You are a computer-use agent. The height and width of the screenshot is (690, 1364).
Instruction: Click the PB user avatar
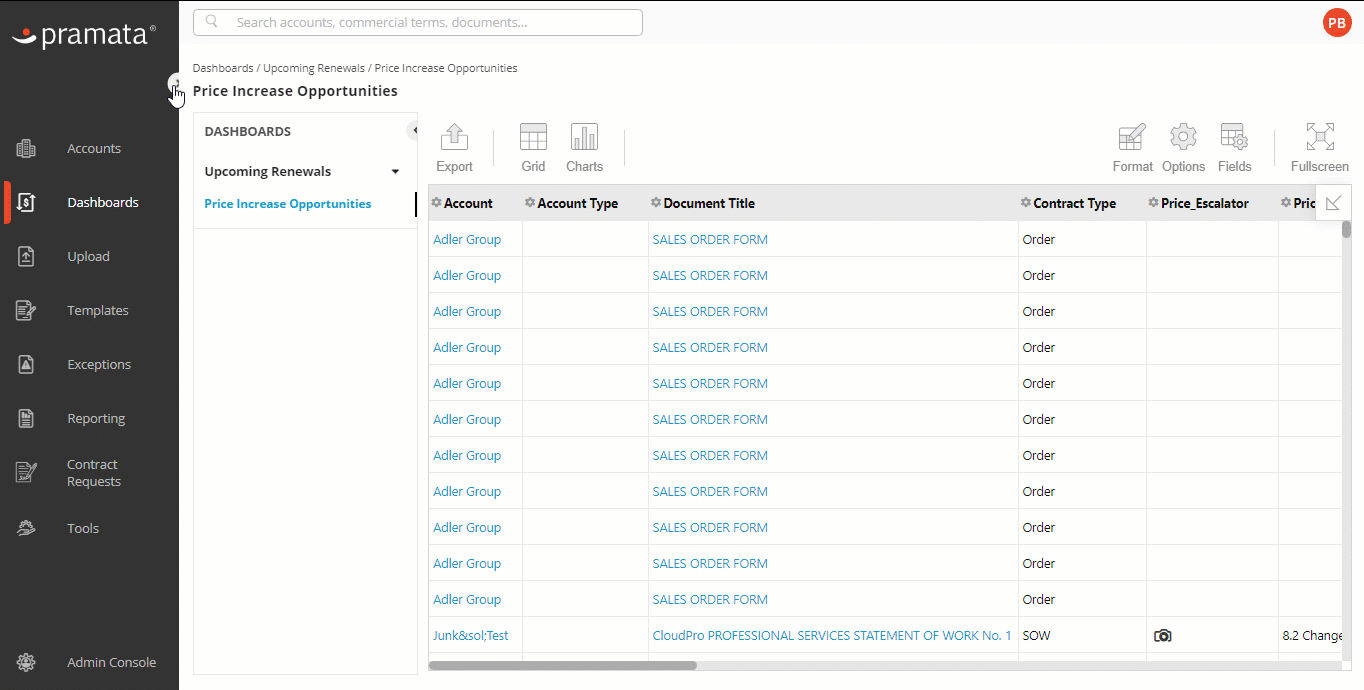1337,23
